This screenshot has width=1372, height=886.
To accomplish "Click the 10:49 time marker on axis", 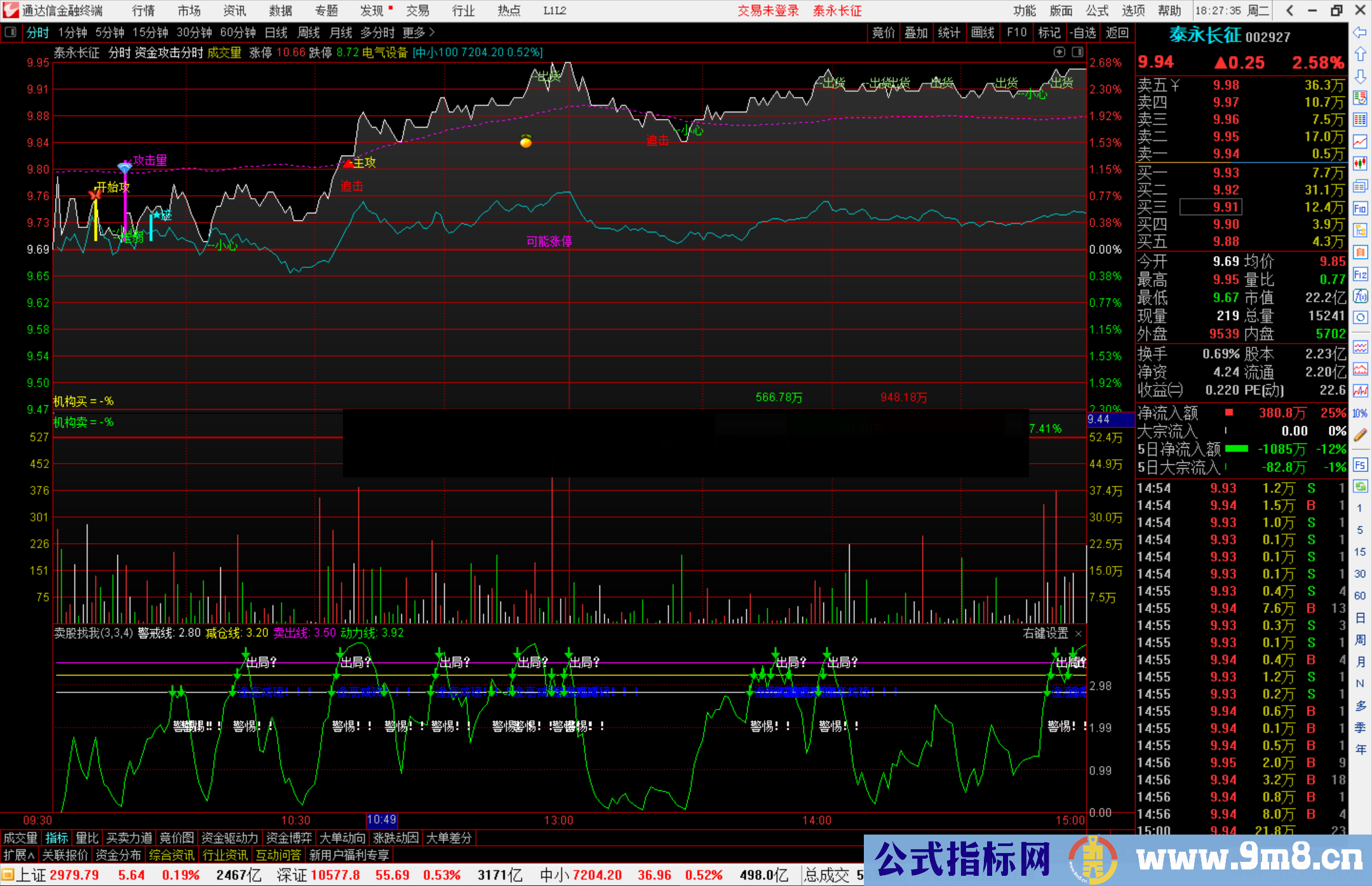I will pyautogui.click(x=381, y=820).
